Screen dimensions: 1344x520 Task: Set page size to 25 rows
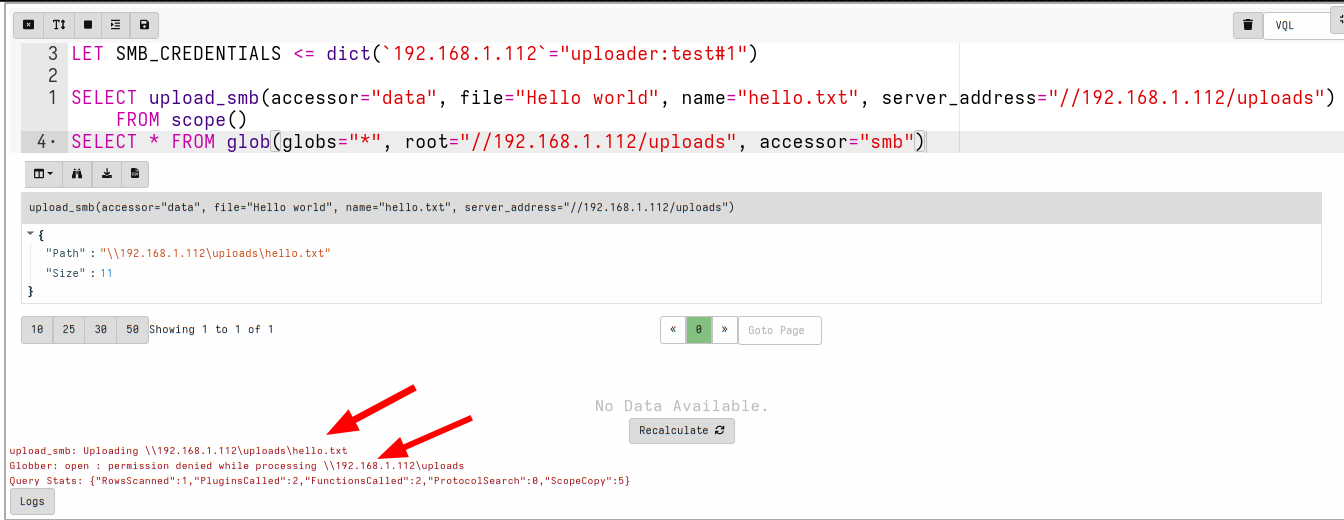(x=69, y=330)
